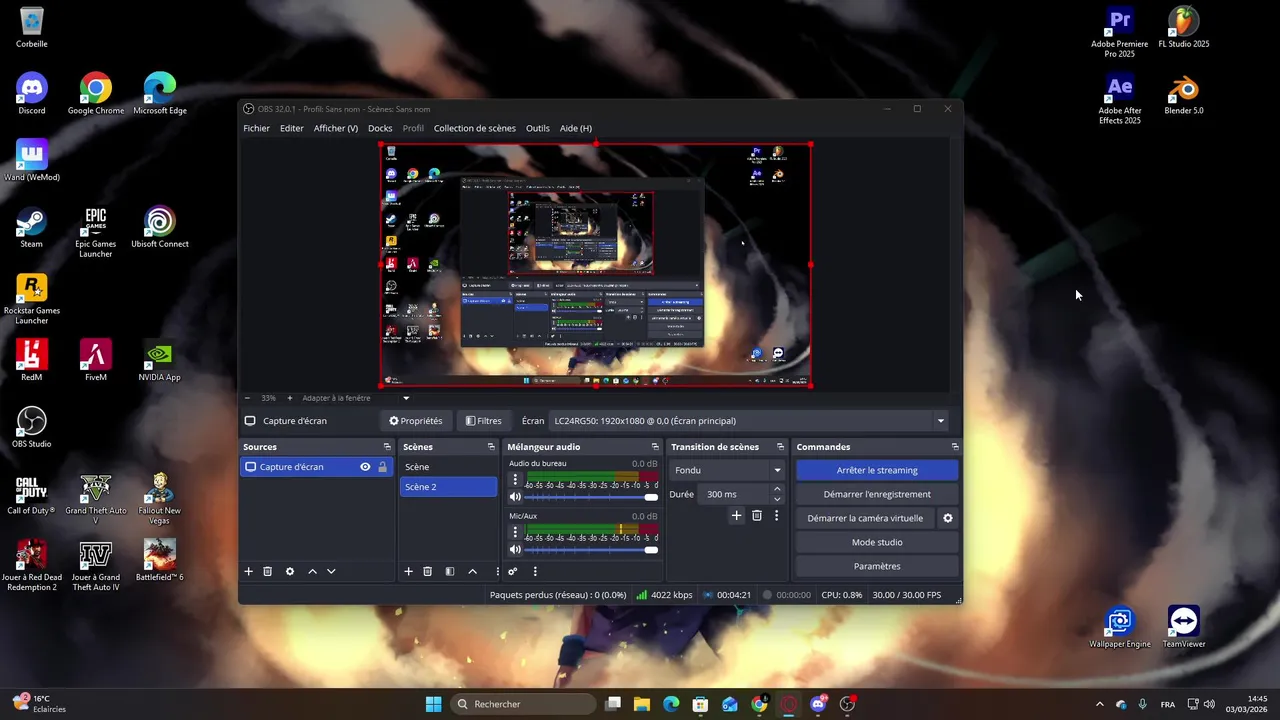Zoom out preview with minus icon
The width and height of the screenshot is (1280, 720).
(x=247, y=398)
